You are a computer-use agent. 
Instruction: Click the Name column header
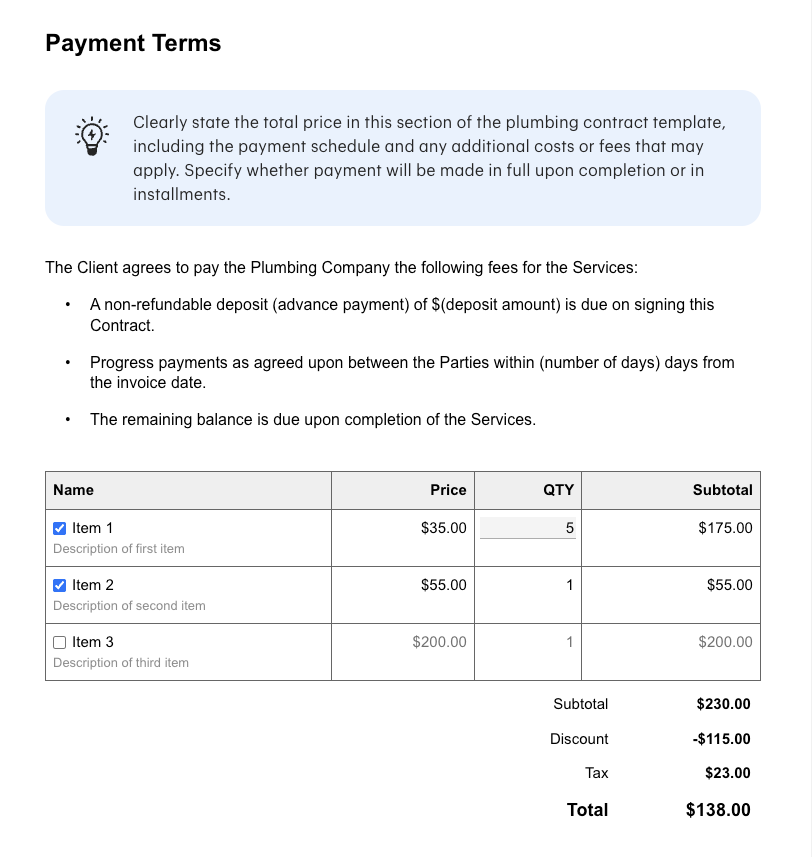74,490
